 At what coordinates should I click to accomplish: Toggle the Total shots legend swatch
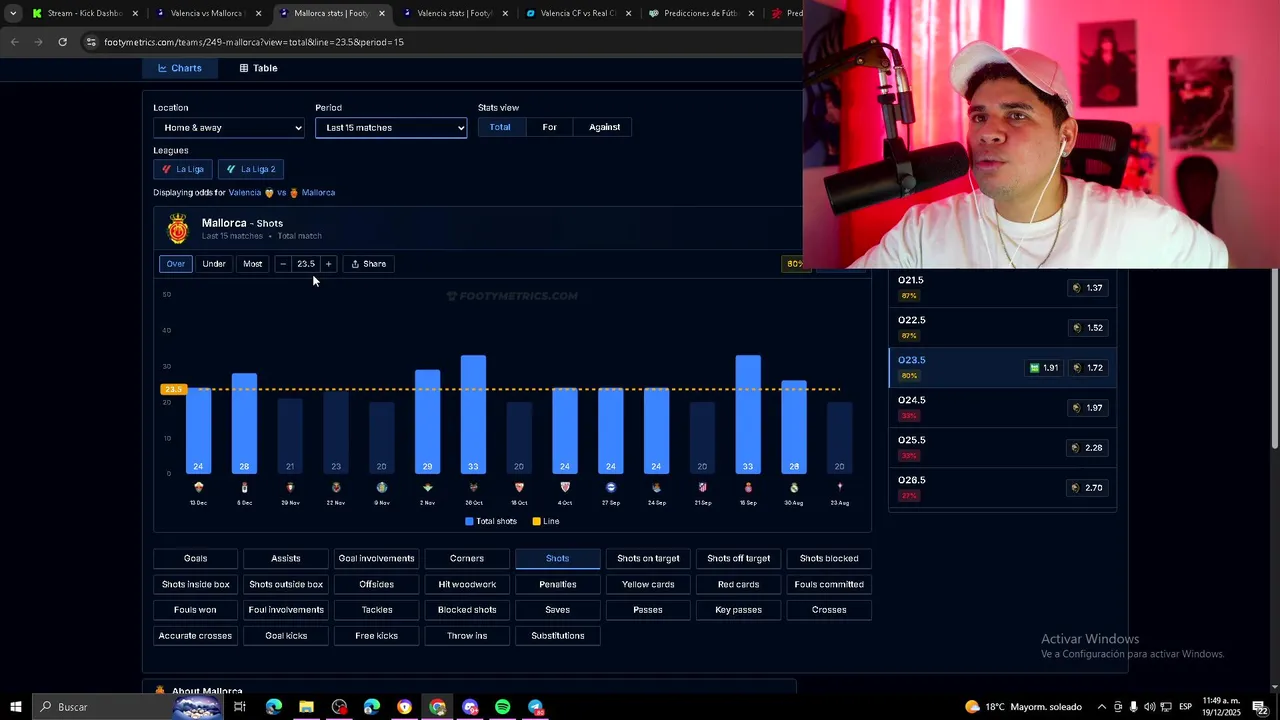point(469,521)
